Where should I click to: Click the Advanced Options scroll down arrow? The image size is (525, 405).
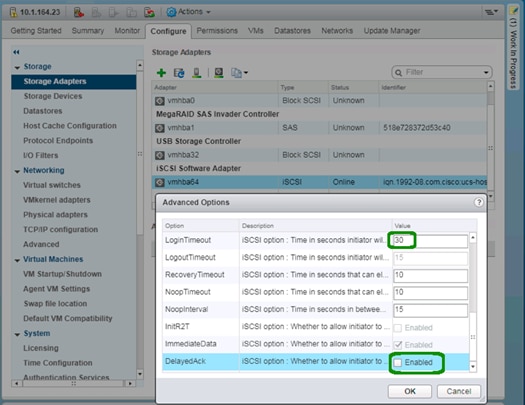point(473,367)
